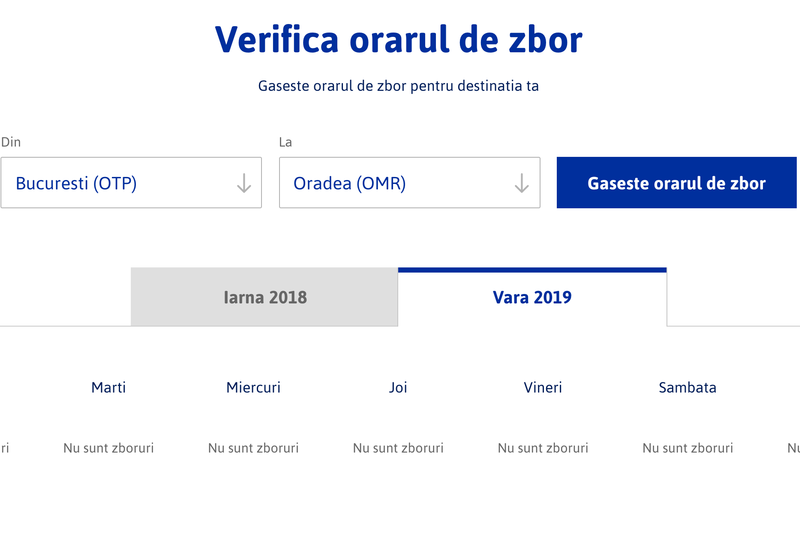Screen dimensions: 800x534
Task: Click the down arrow in the La field
Action: (521, 184)
